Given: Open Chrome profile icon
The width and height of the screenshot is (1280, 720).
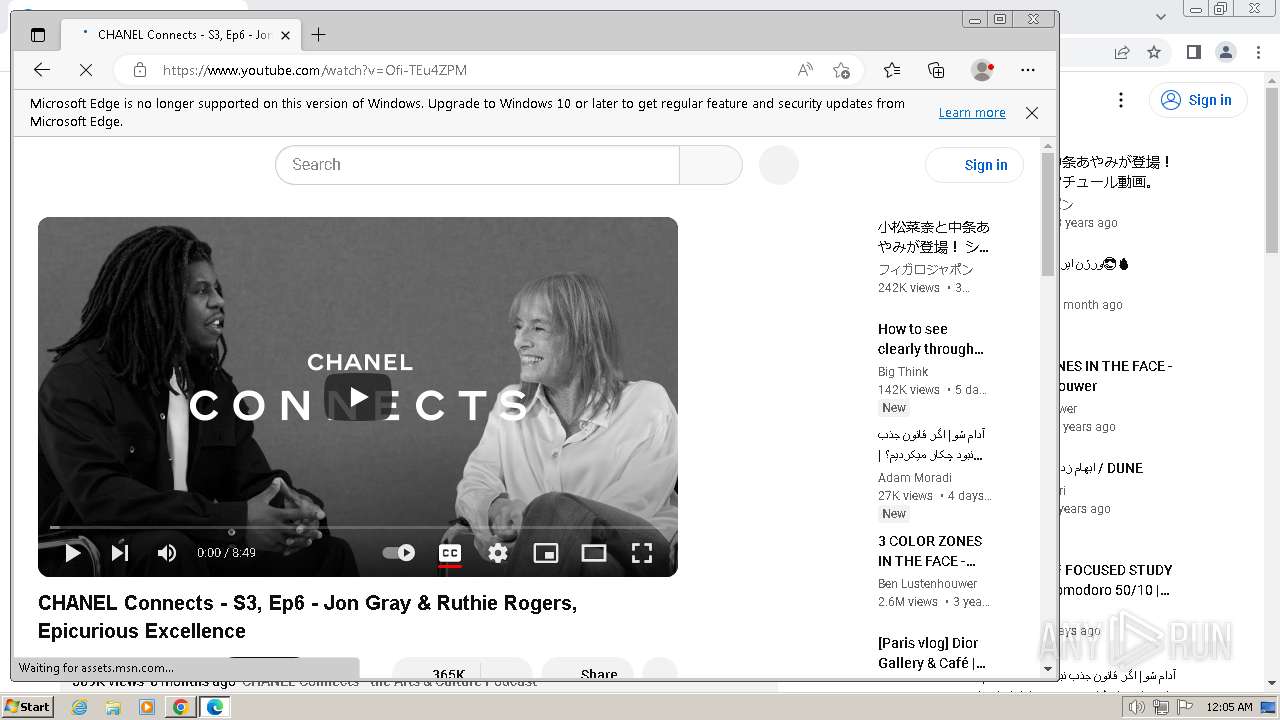Looking at the screenshot, I should tap(1226, 52).
